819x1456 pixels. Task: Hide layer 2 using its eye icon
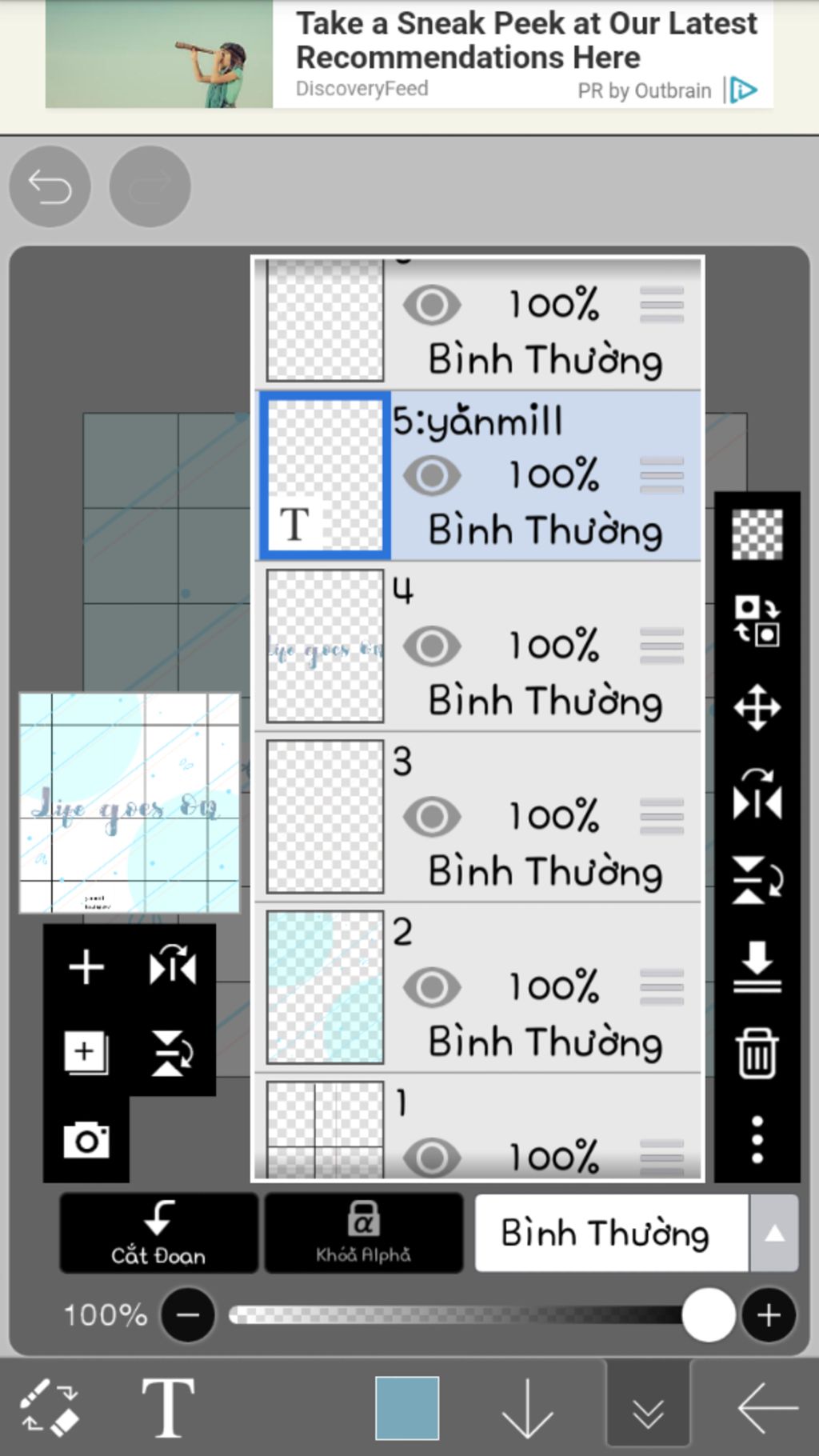tap(432, 987)
